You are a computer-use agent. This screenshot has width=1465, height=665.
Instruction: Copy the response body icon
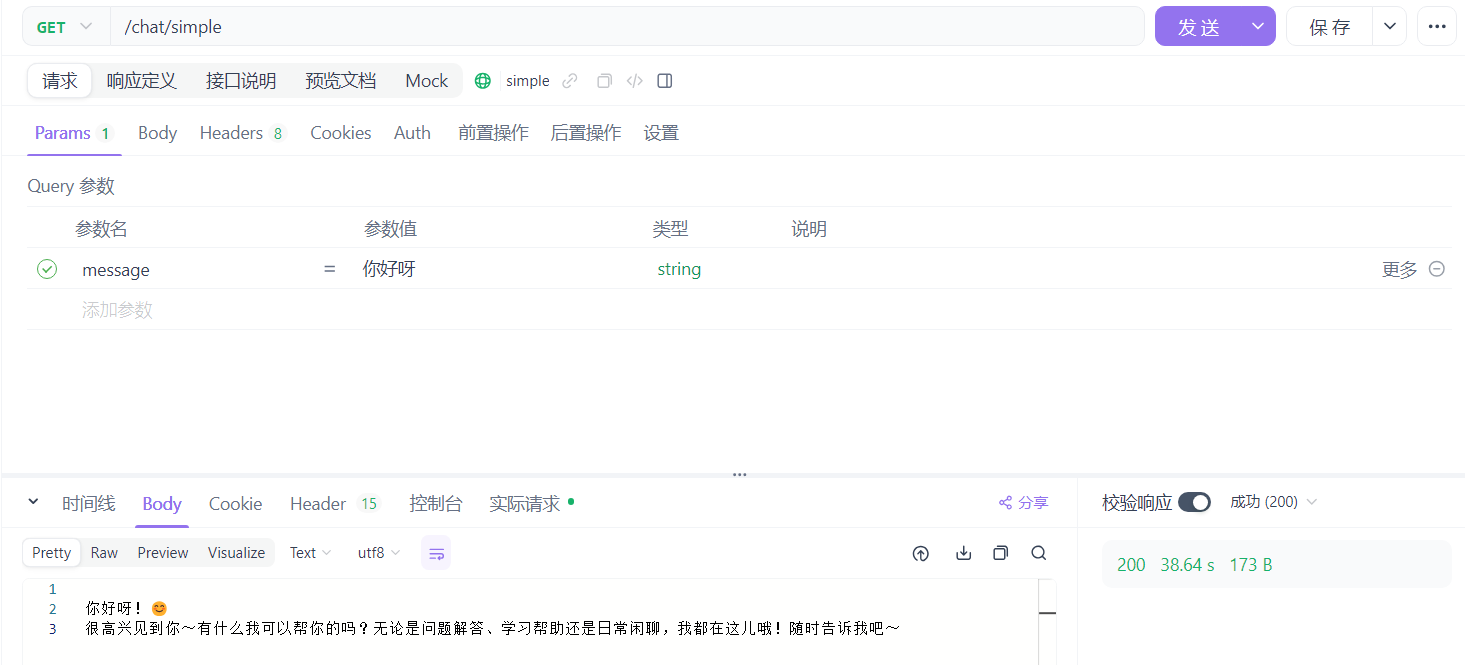click(1000, 552)
